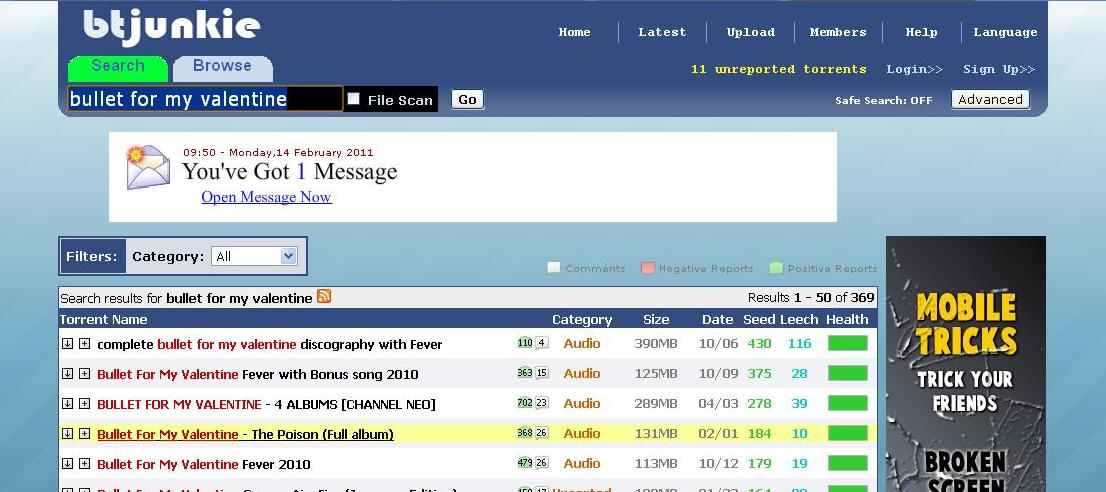Open comments badge 26 on Fever 2010 row

coord(542,463)
